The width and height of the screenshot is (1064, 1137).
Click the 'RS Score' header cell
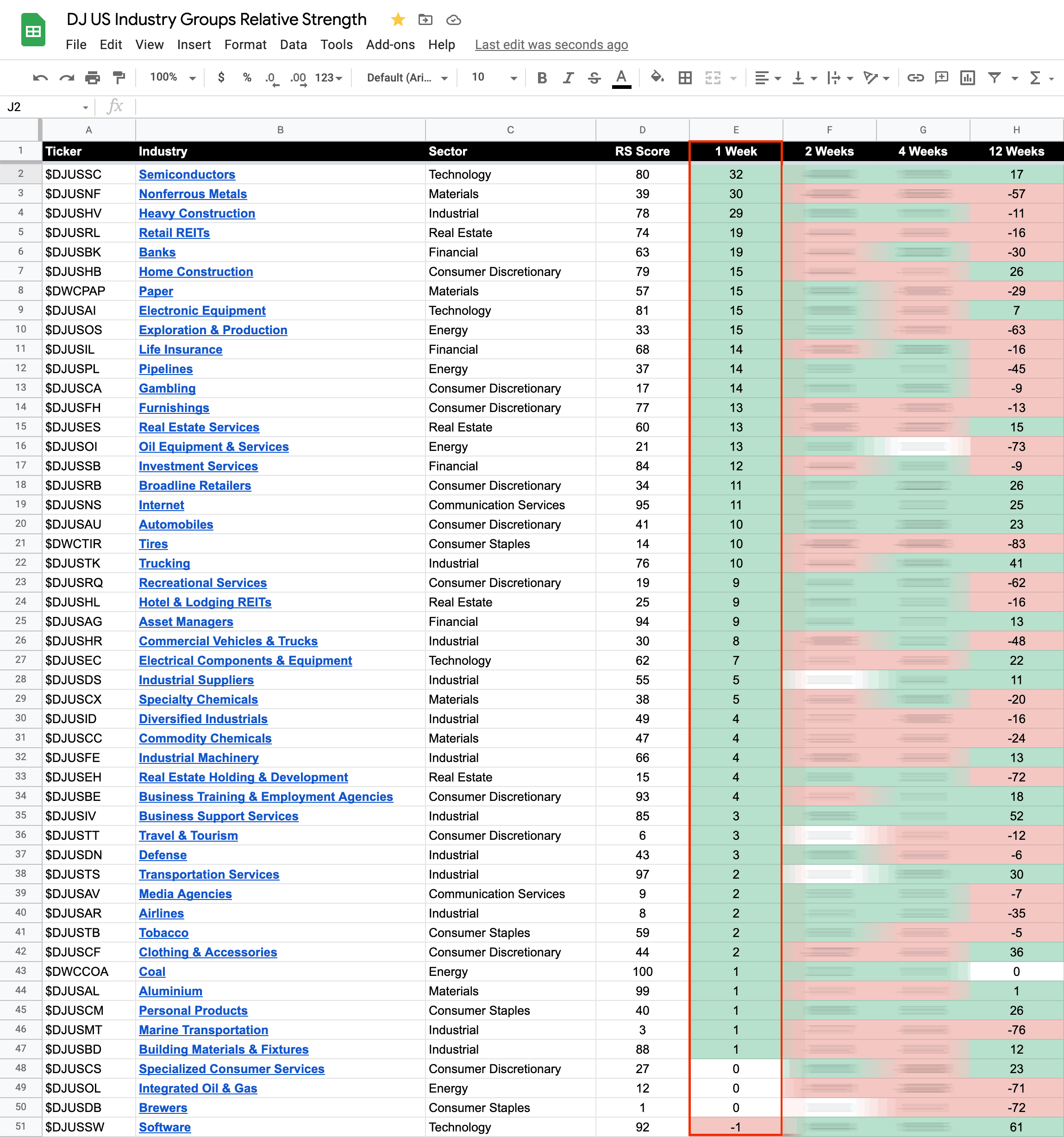click(642, 151)
